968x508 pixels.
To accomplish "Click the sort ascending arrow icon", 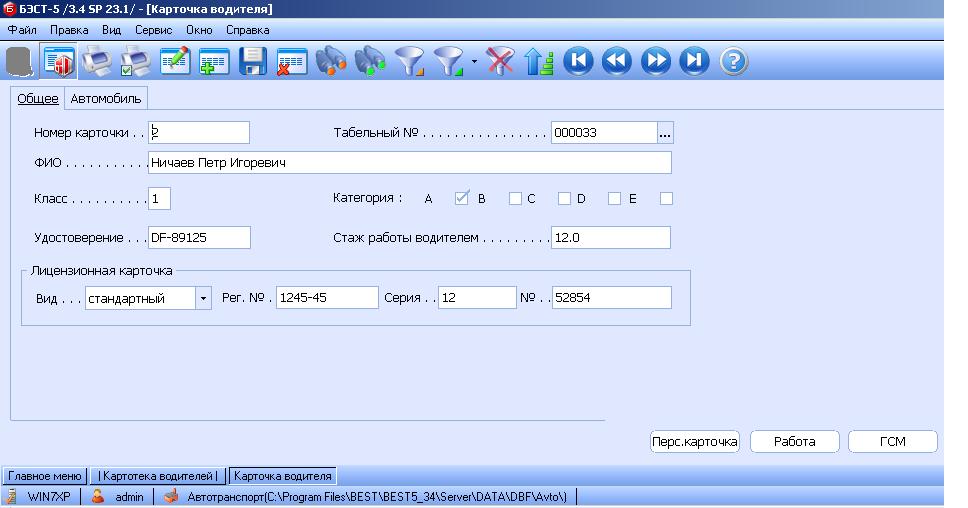I will tap(539, 62).
